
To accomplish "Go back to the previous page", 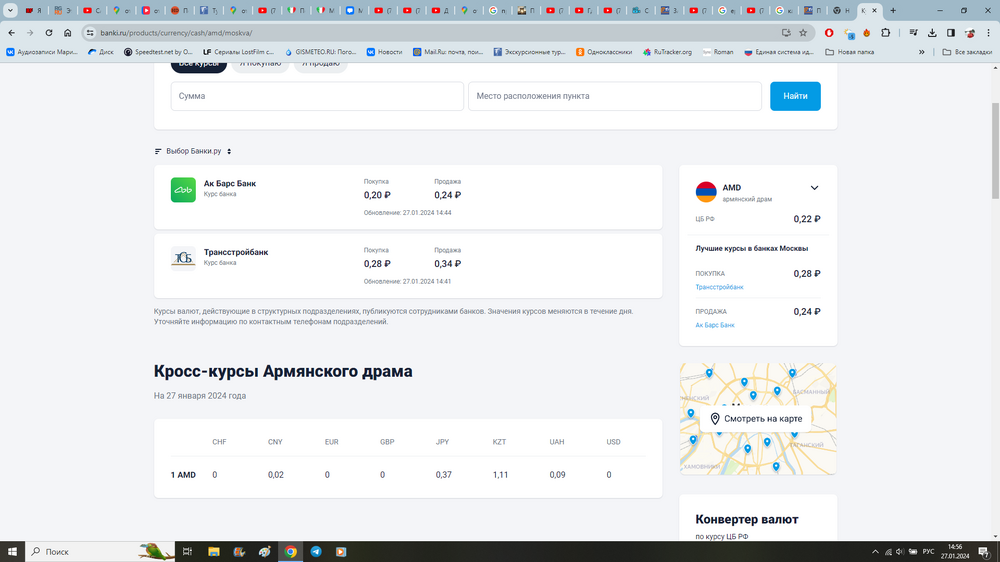I will [x=11, y=33].
